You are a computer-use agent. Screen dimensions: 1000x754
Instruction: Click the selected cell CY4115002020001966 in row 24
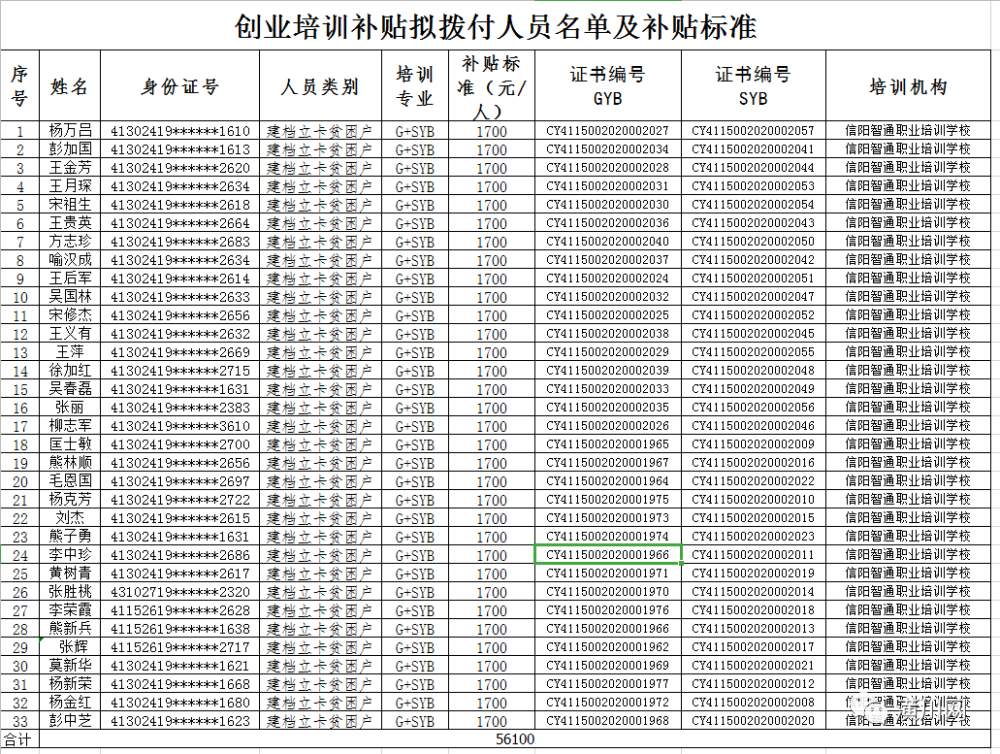[608, 554]
